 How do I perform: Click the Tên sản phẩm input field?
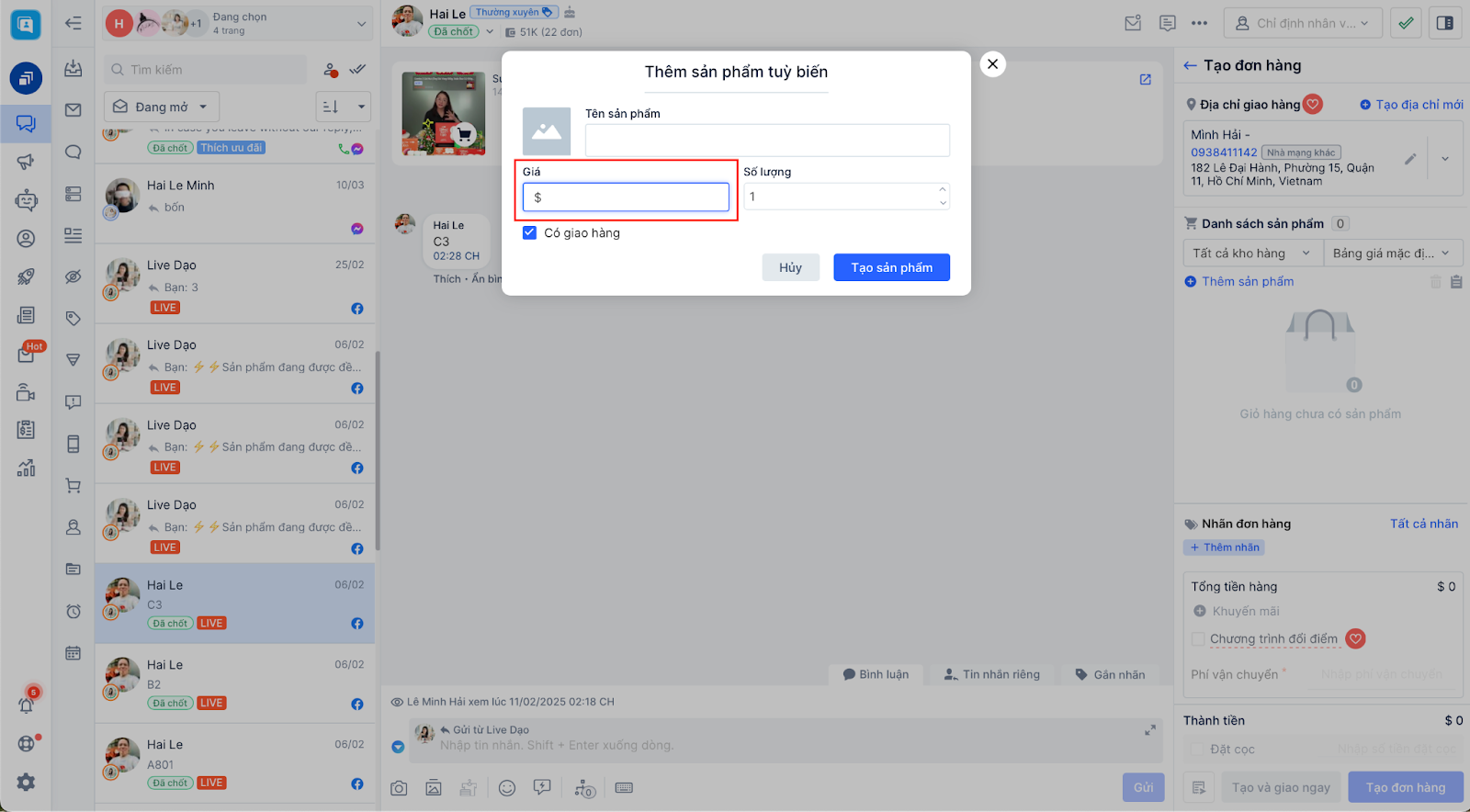pos(767,141)
